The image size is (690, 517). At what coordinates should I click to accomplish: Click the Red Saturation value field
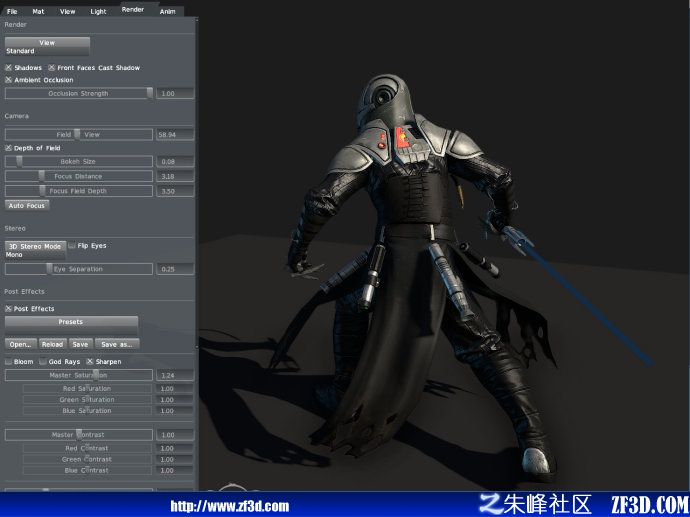click(x=175, y=389)
